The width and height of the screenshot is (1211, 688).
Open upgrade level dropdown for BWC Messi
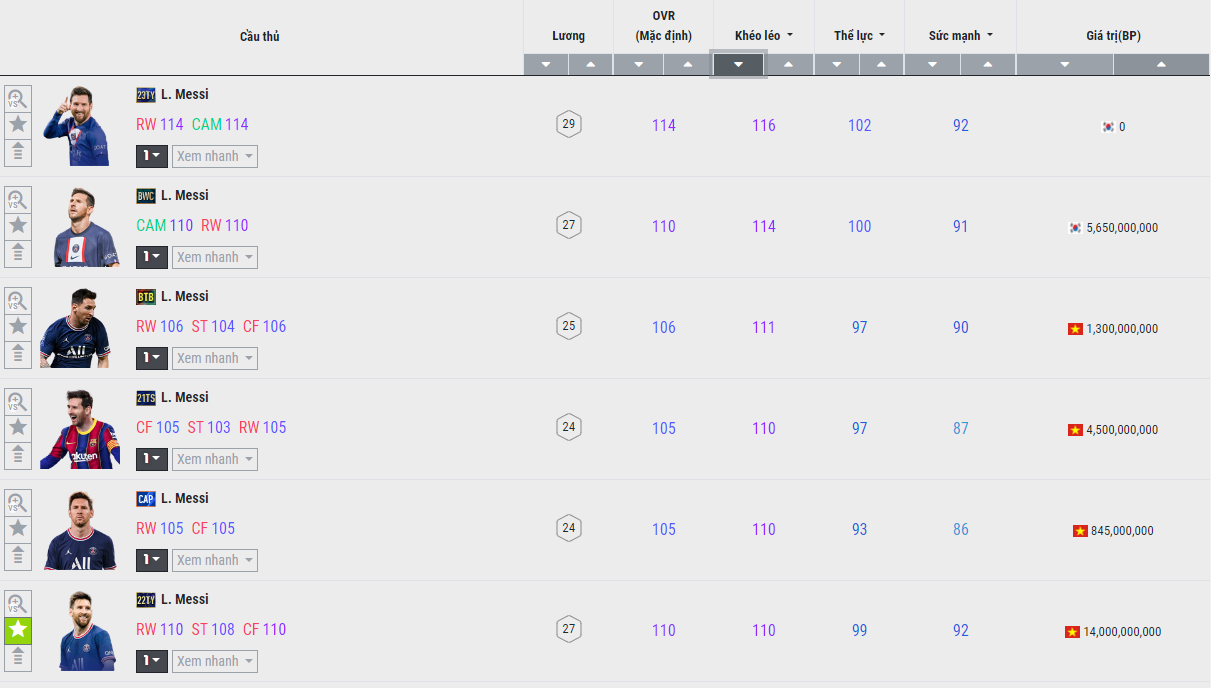pyautogui.click(x=151, y=257)
